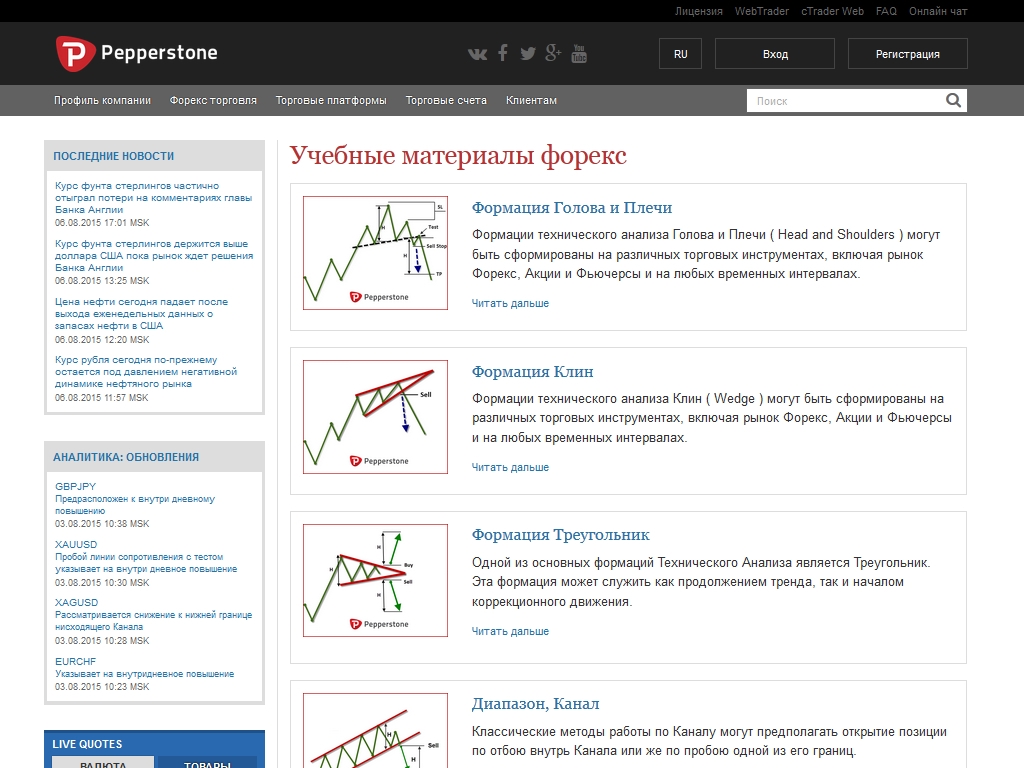
Task: Open the Торговые счета menu
Action: (446, 100)
